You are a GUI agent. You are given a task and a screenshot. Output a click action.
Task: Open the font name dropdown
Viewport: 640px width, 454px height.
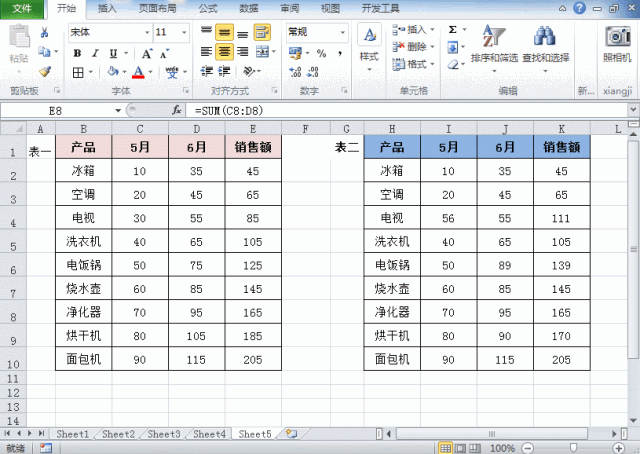(146, 32)
